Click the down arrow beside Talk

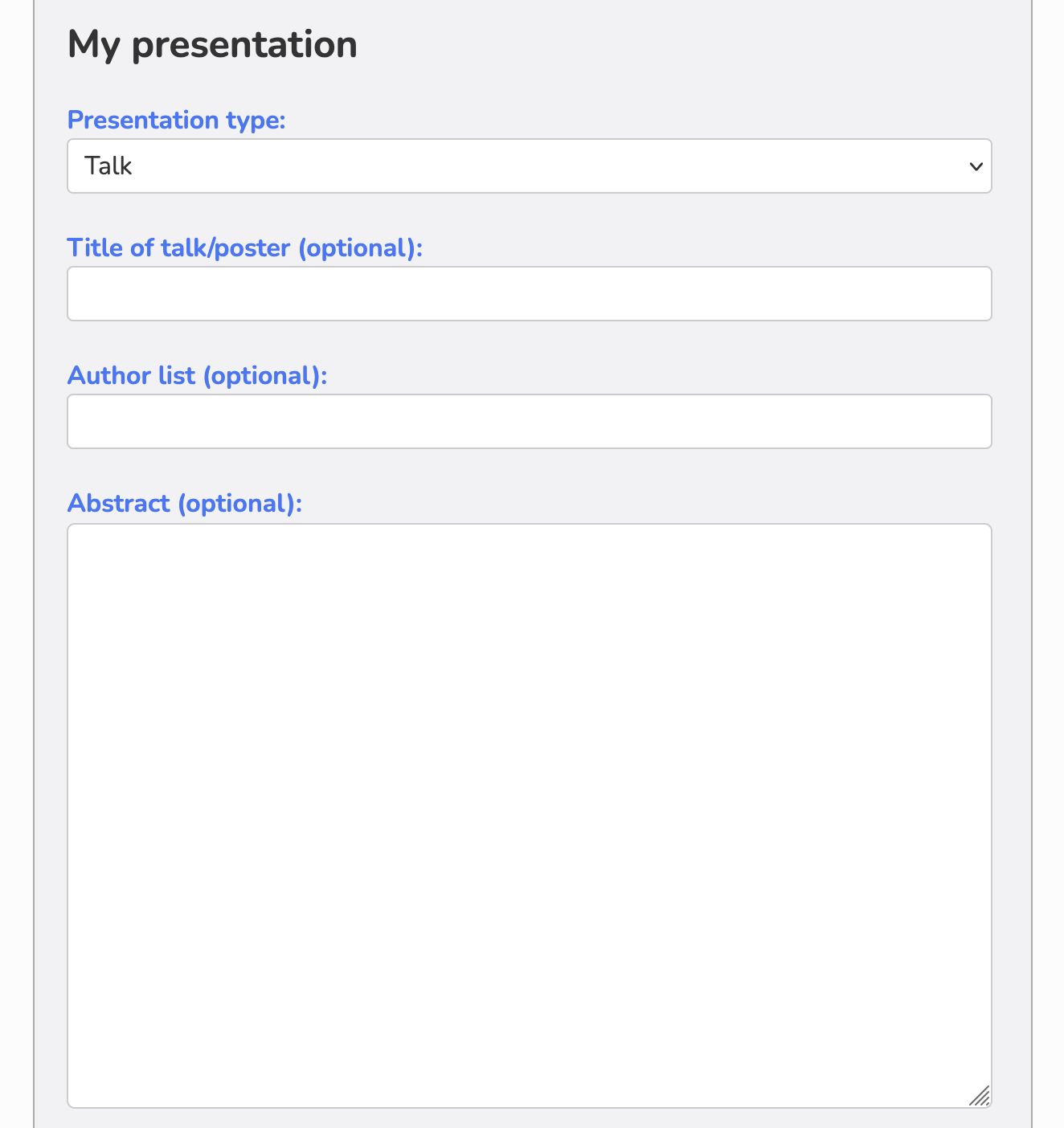[976, 167]
